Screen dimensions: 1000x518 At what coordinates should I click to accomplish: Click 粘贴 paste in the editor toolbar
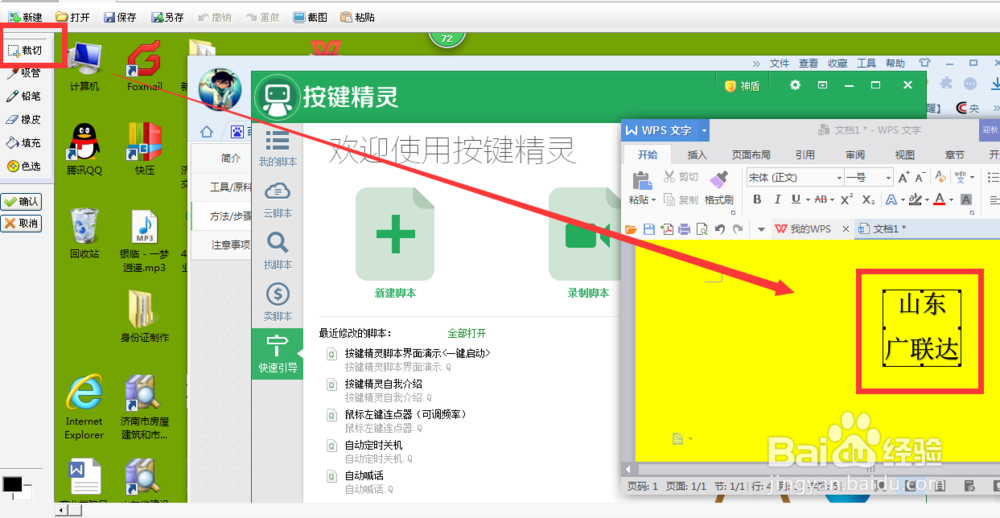coord(357,17)
